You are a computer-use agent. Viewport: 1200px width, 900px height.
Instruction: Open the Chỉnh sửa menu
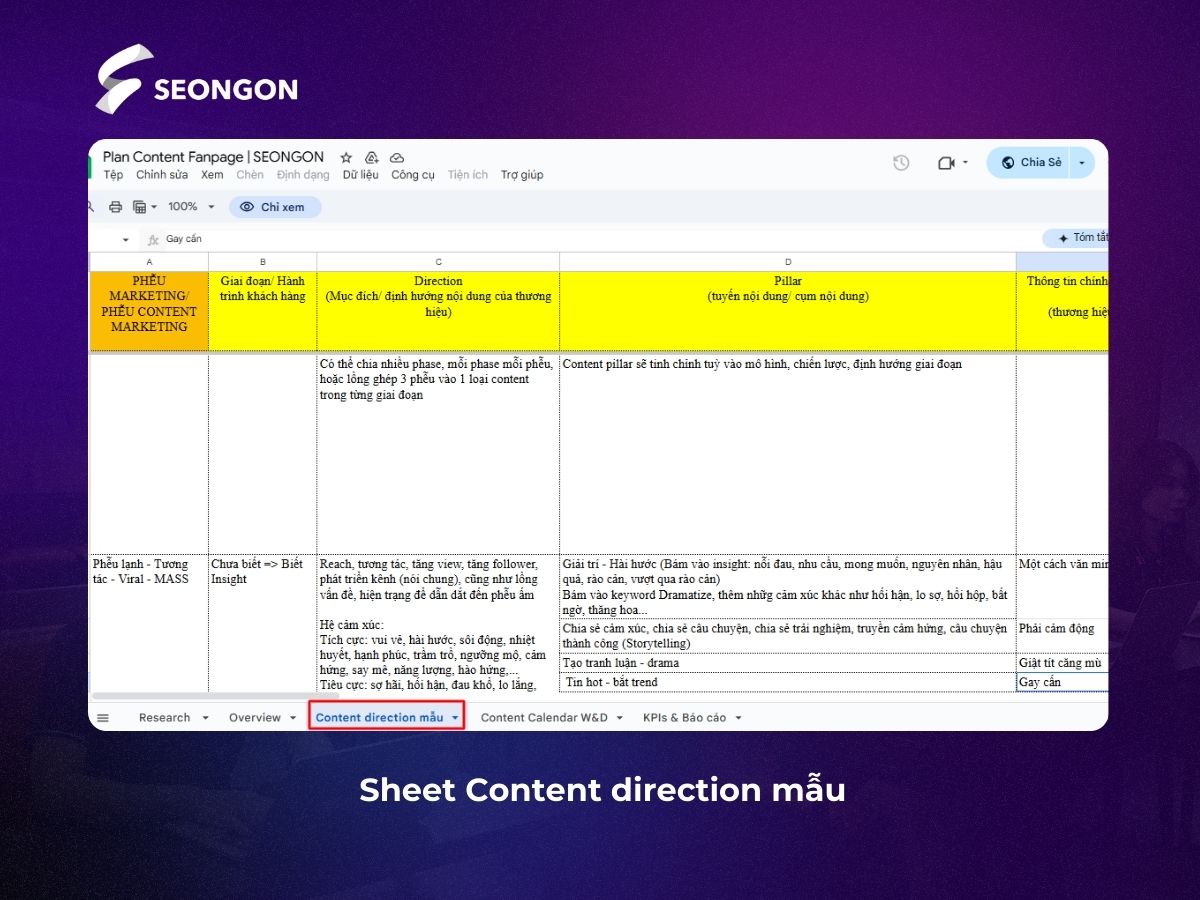[162, 175]
